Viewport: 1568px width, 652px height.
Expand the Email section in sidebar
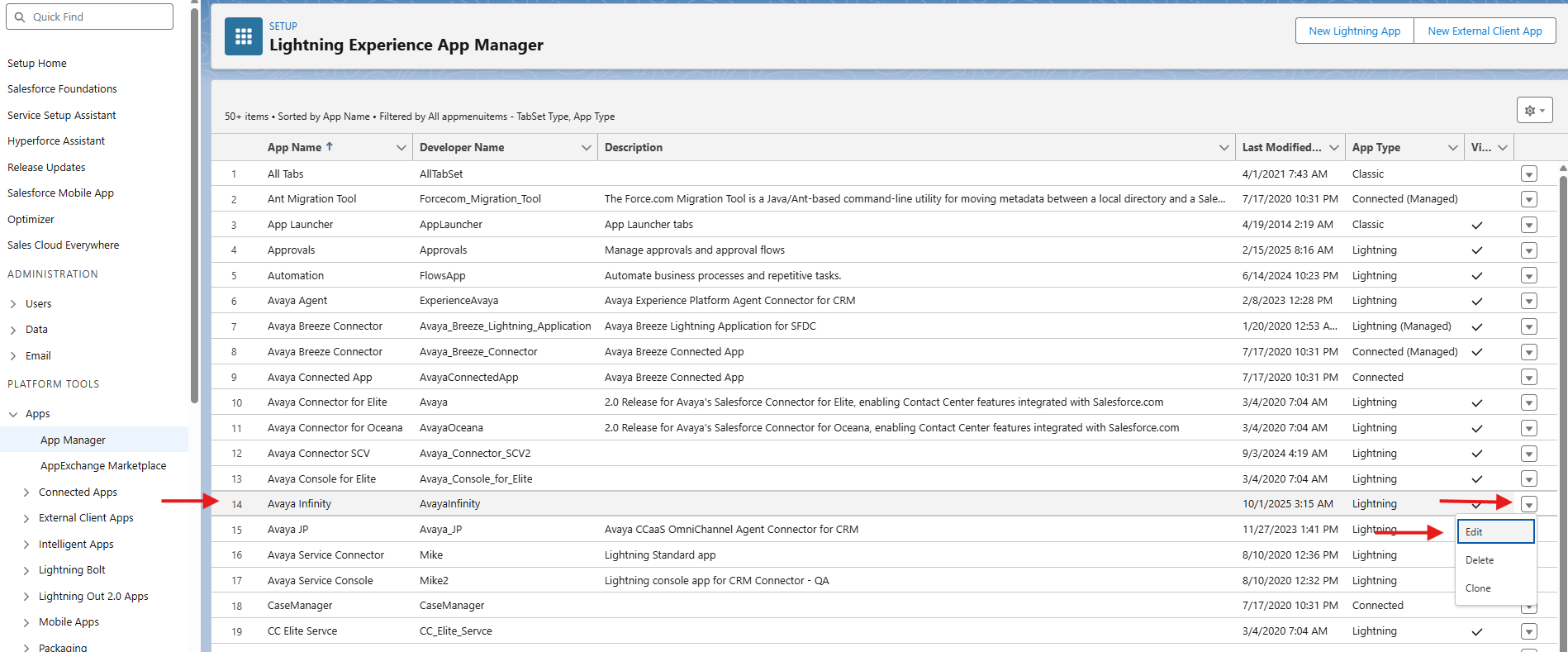13,356
